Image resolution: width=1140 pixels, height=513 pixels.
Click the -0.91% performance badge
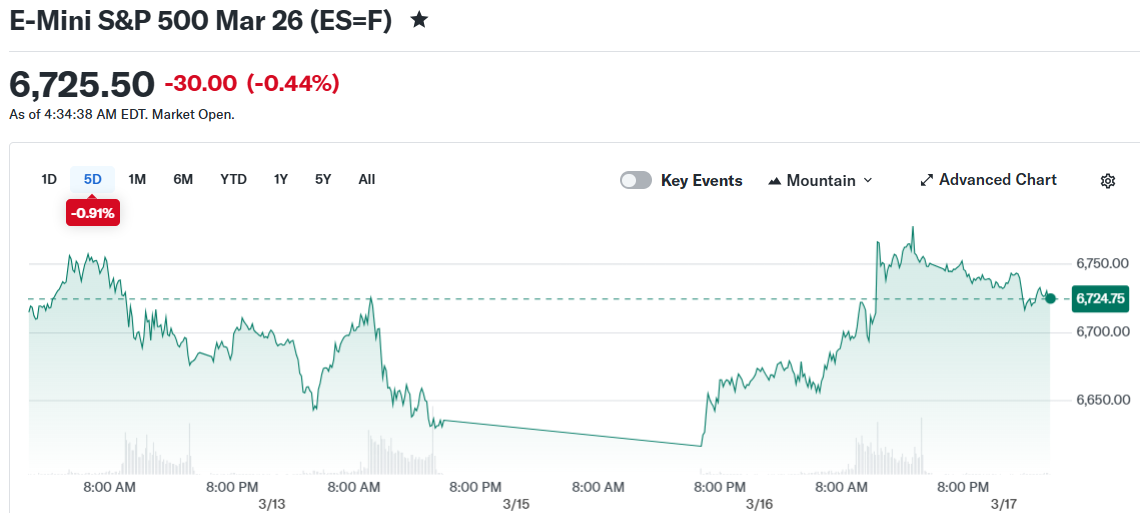93,212
